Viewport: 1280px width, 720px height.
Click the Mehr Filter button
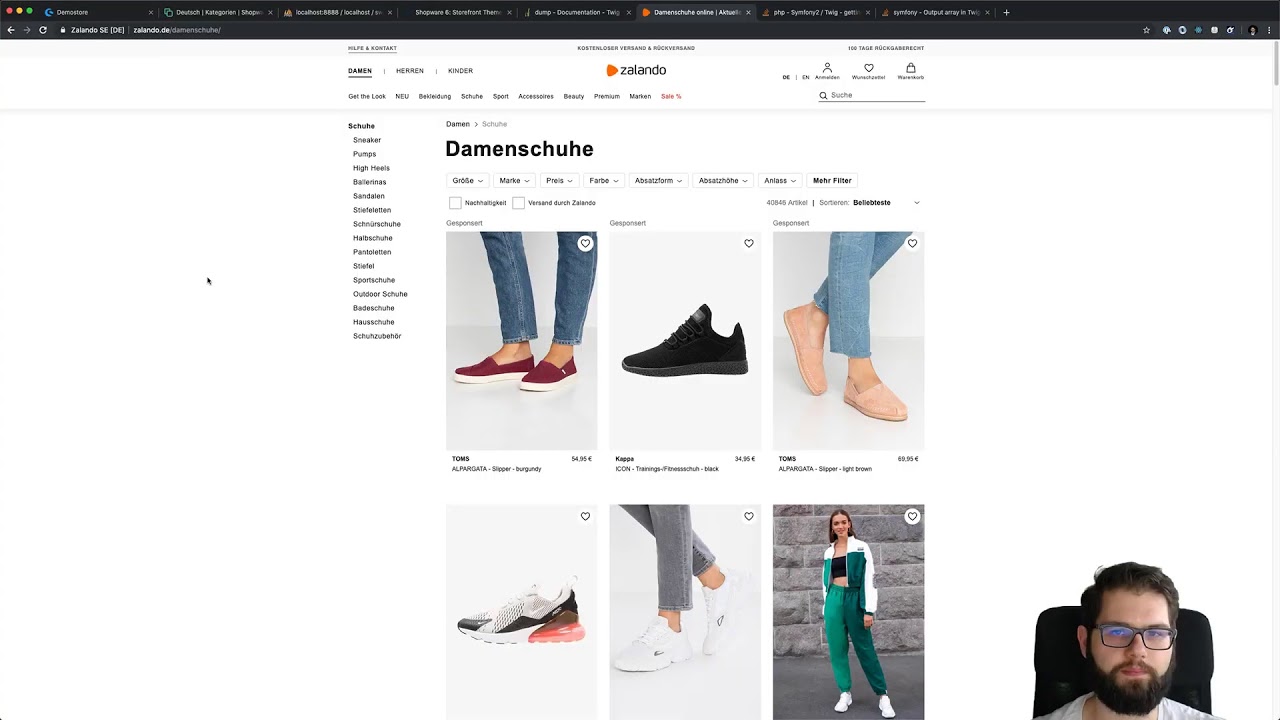[832, 181]
